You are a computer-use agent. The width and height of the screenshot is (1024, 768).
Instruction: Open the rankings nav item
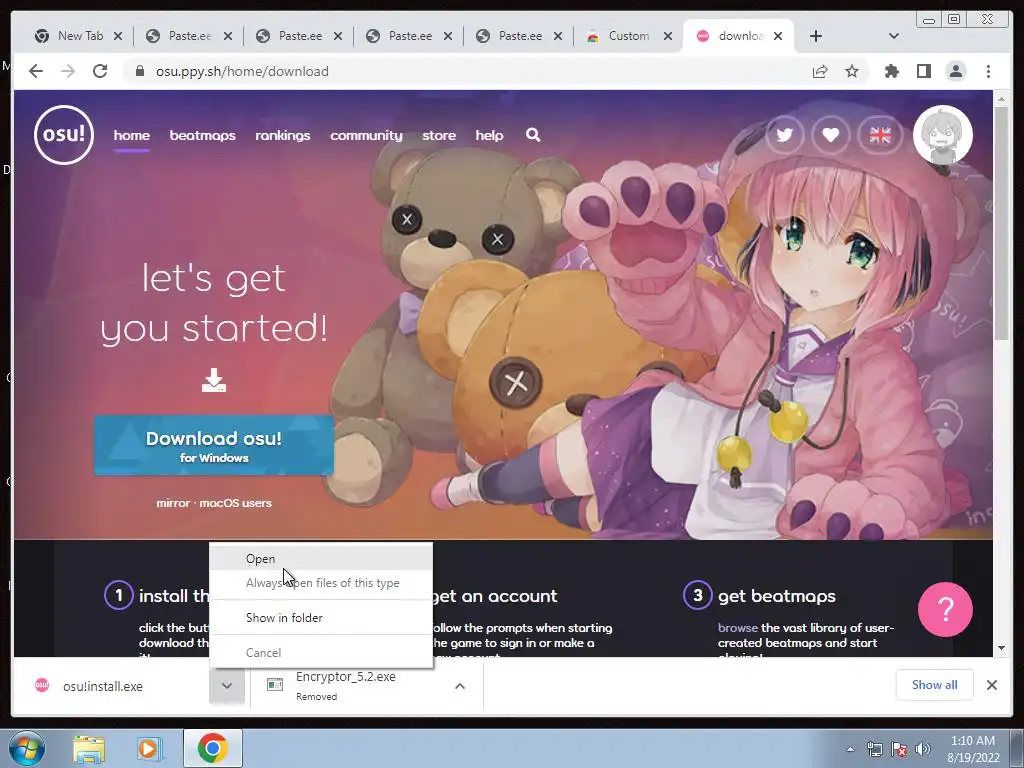coord(283,135)
